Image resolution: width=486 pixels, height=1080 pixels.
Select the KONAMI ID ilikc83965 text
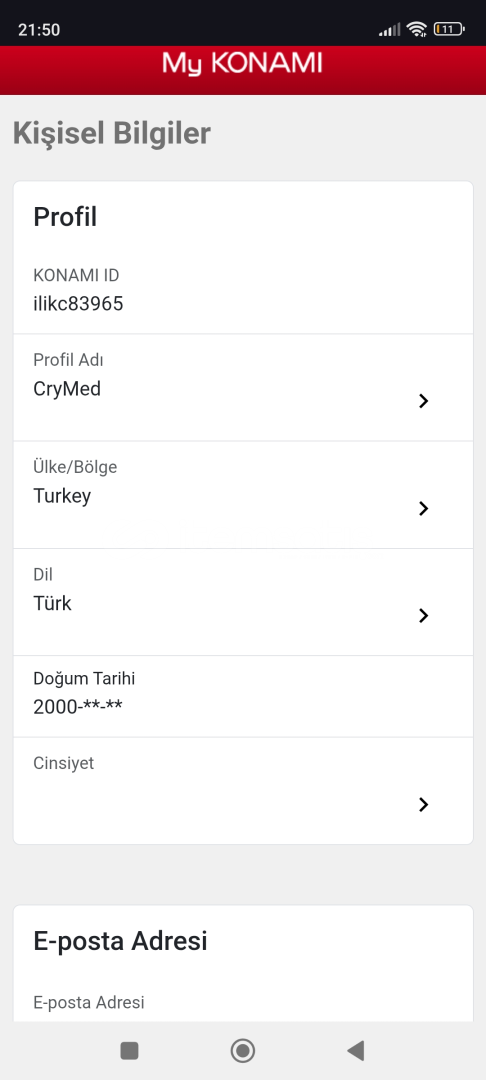click(78, 304)
